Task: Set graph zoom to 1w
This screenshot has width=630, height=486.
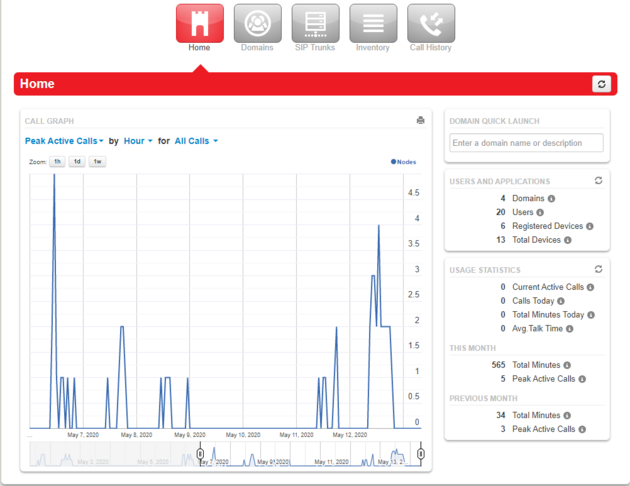Action: tap(97, 161)
